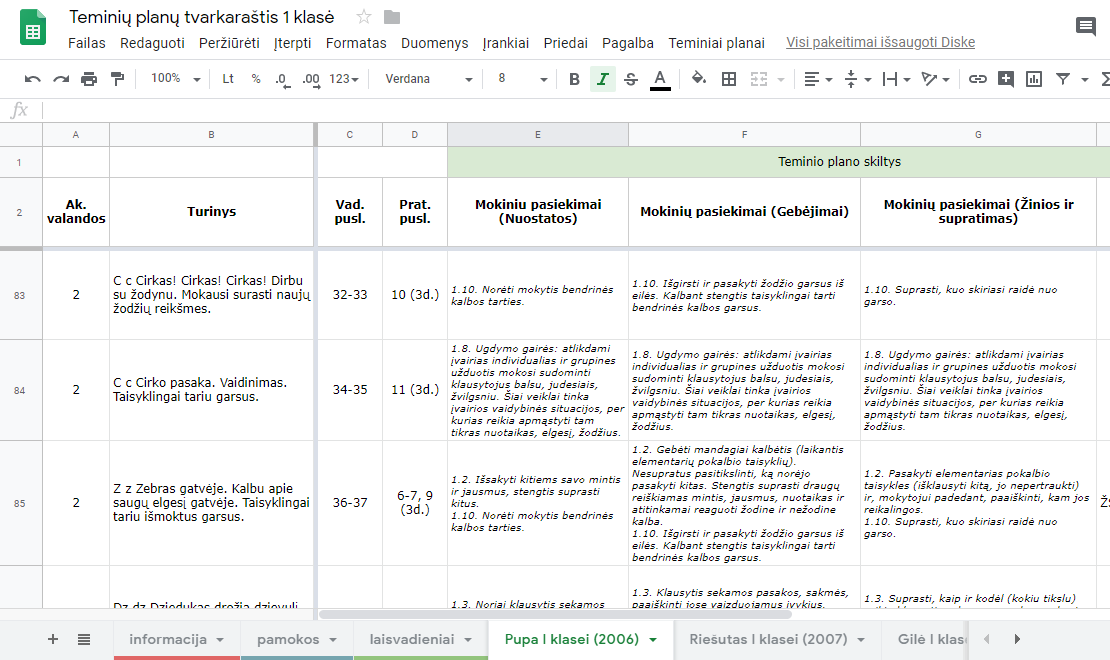Open comments history

point(1085,28)
